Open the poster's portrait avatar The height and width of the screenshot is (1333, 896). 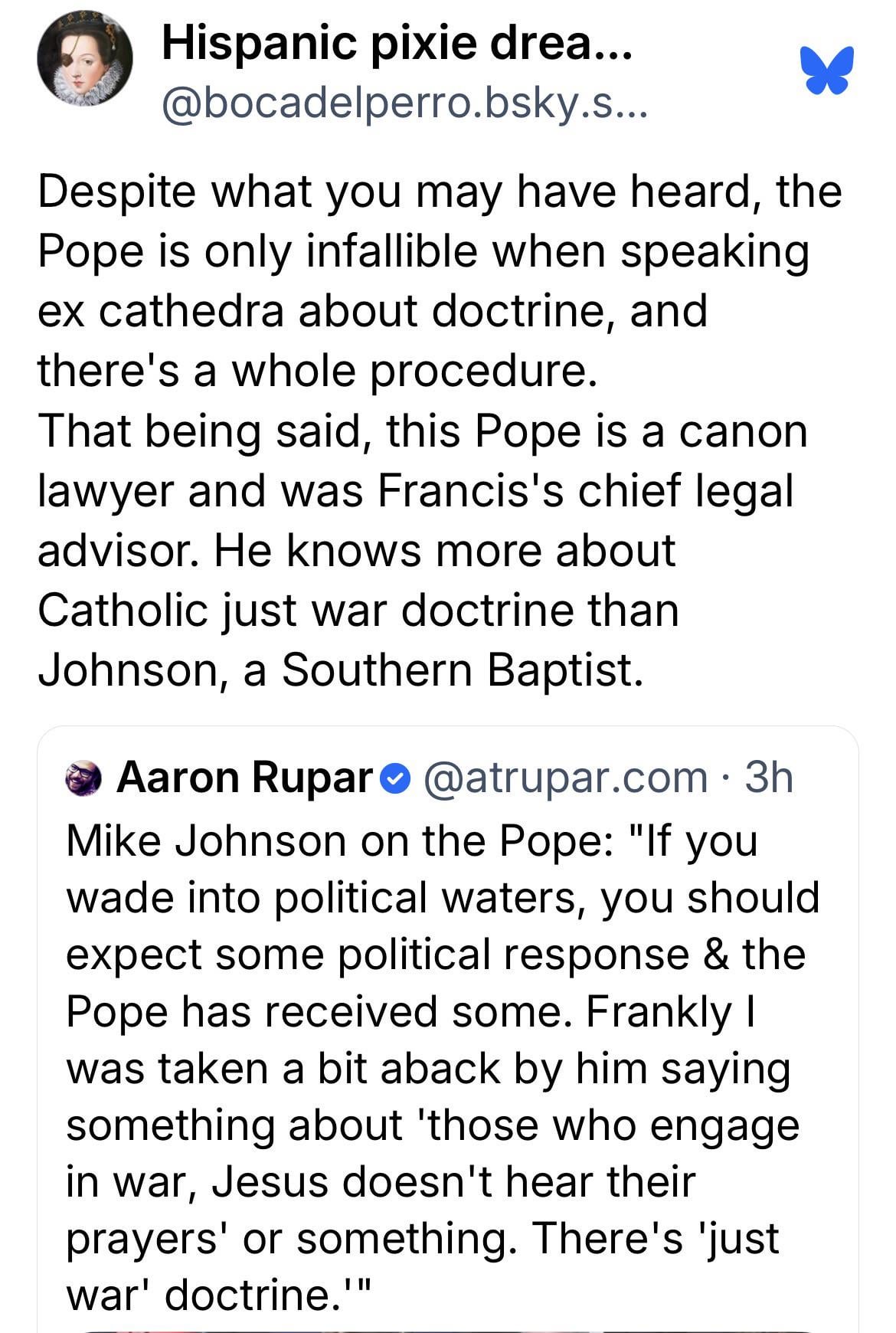point(85,59)
